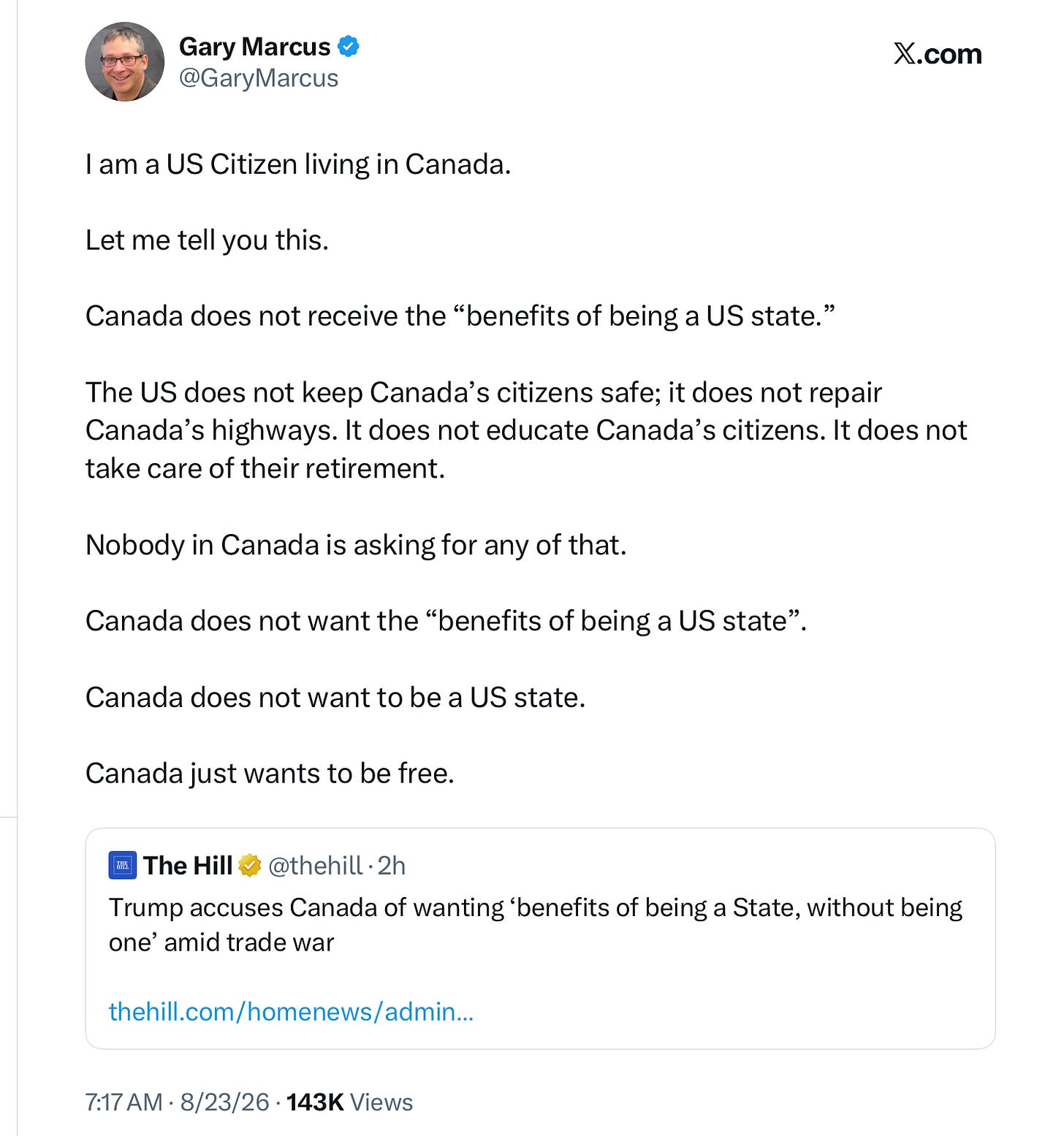The image size is (1064, 1136).
Task: Open Gary Marcus's profile picture
Action: 125,61
